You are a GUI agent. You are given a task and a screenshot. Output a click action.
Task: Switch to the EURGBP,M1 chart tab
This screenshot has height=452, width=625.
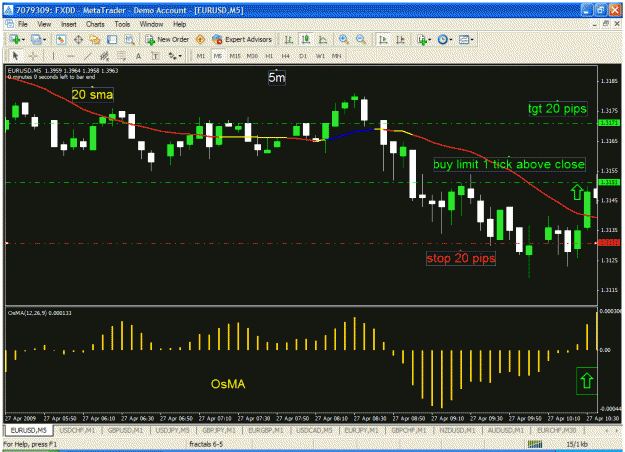point(266,430)
